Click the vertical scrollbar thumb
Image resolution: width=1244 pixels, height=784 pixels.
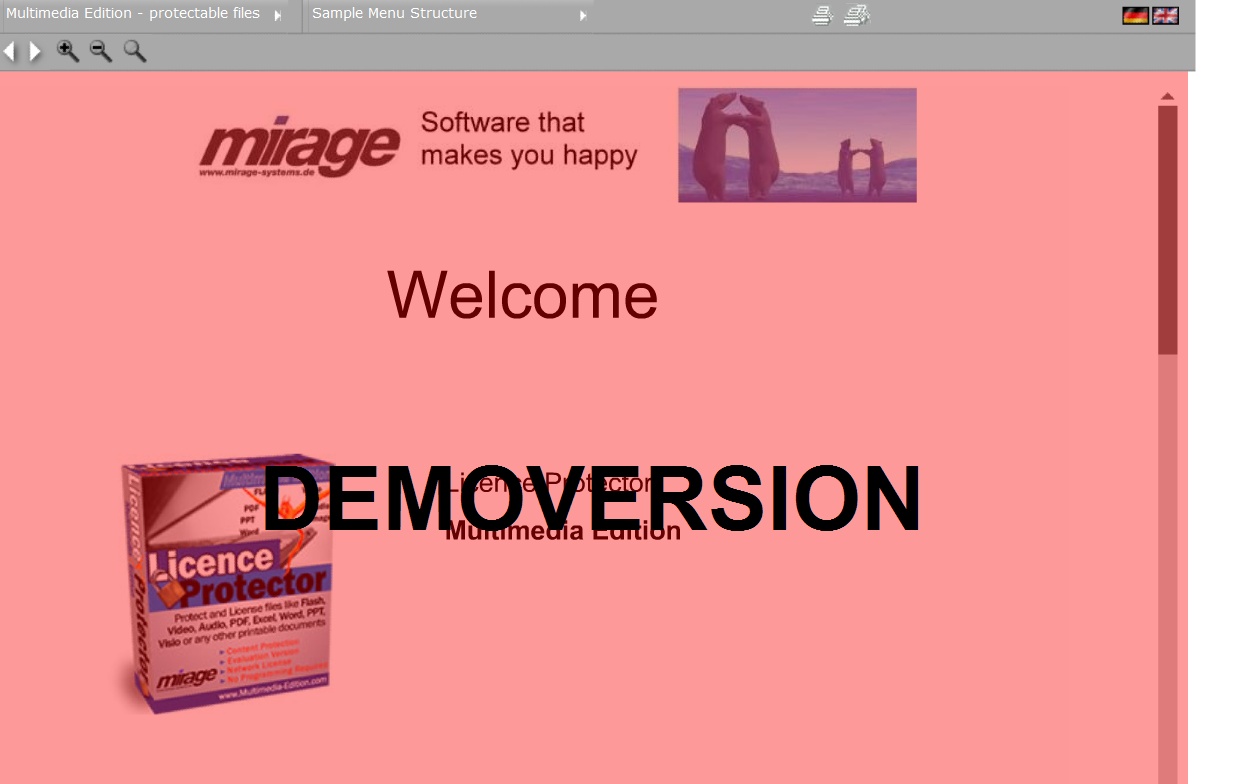[x=1167, y=230]
